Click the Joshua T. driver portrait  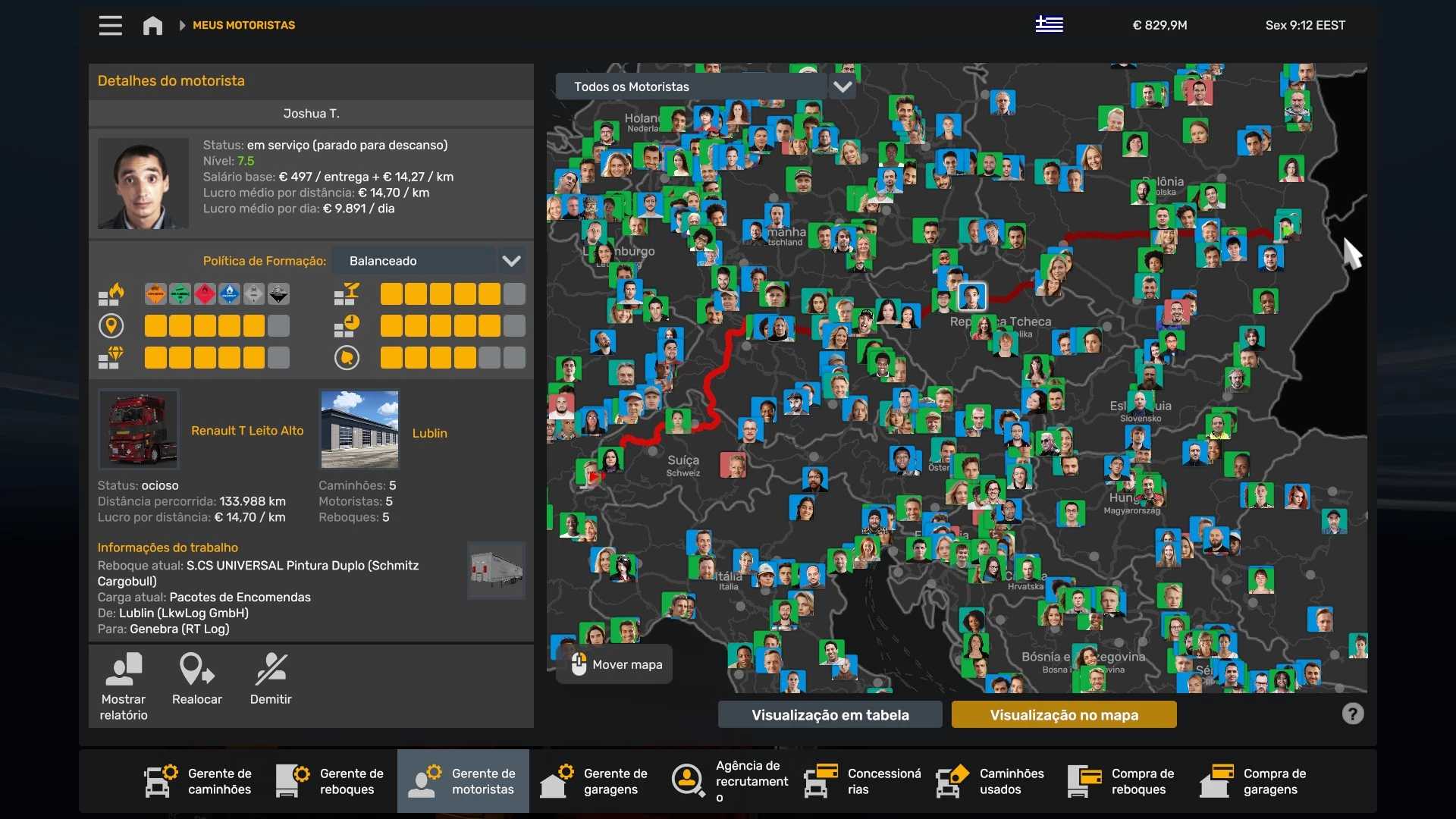pyautogui.click(x=143, y=183)
